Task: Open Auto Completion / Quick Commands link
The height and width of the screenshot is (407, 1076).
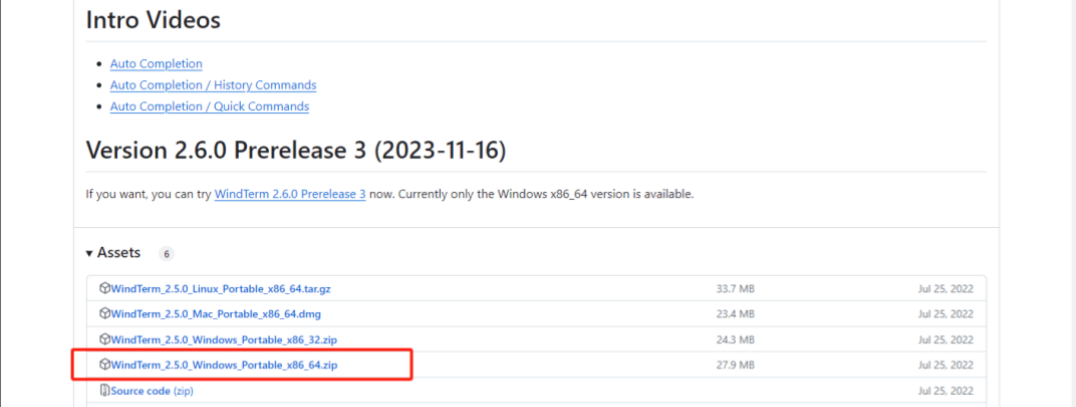Action: [209, 106]
